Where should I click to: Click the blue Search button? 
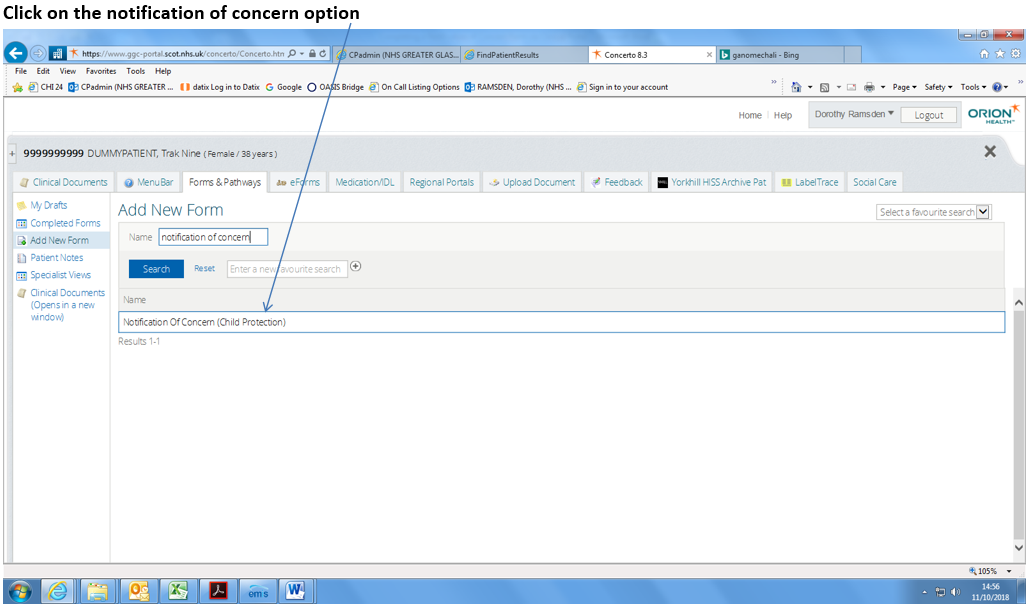click(x=156, y=269)
